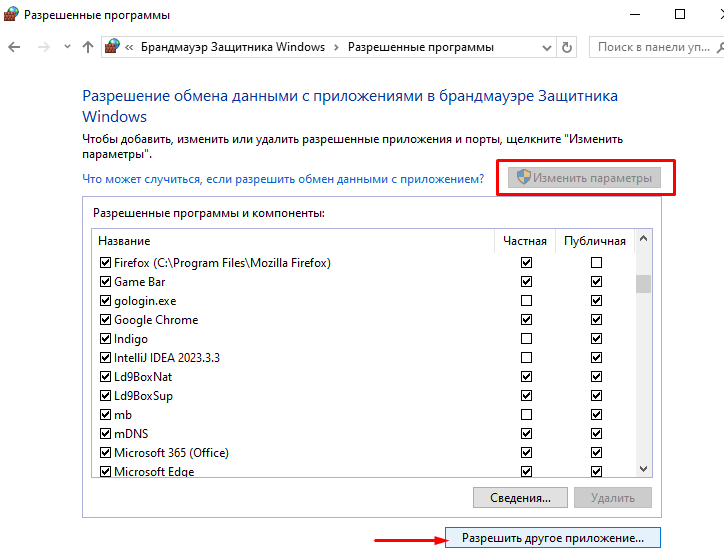Viewport: 724px width, 555px height.
Task: Click the window title firewall icon
Action: [11, 14]
